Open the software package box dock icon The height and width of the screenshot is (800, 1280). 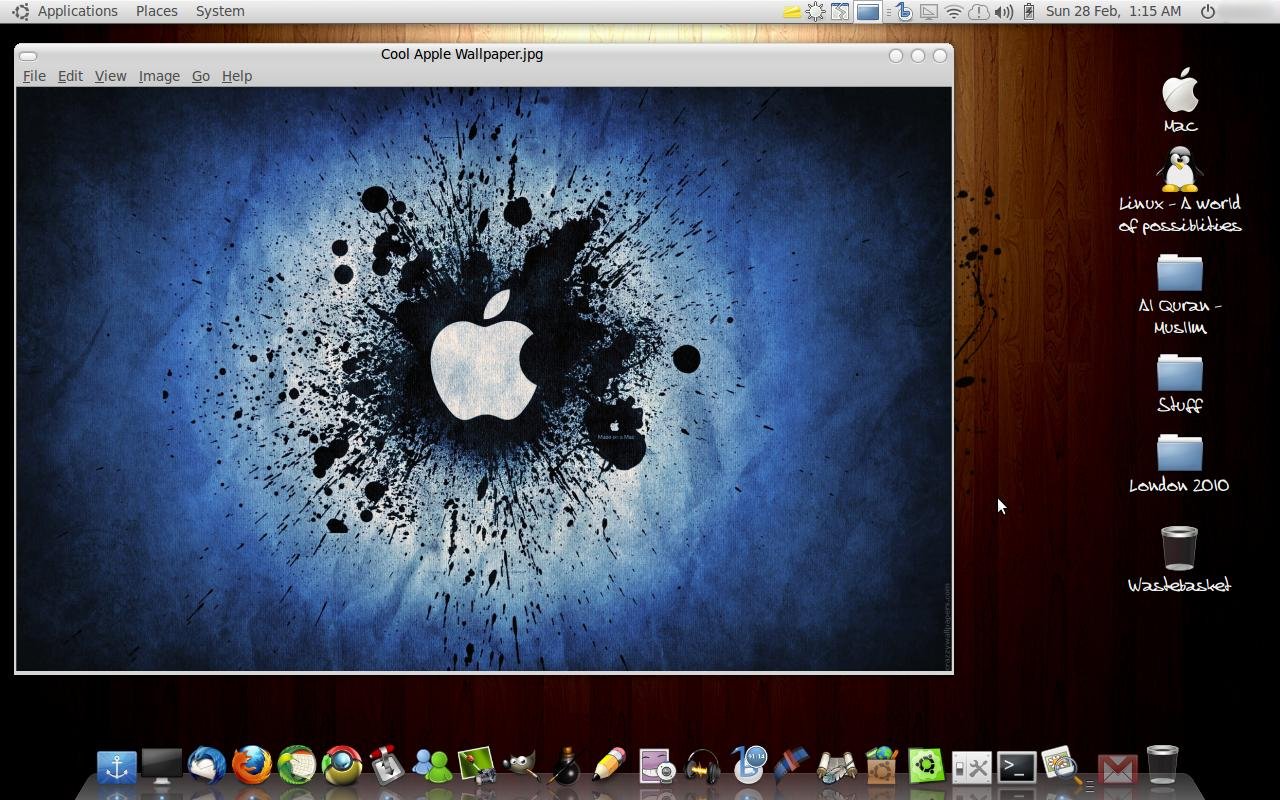[x=882, y=766]
